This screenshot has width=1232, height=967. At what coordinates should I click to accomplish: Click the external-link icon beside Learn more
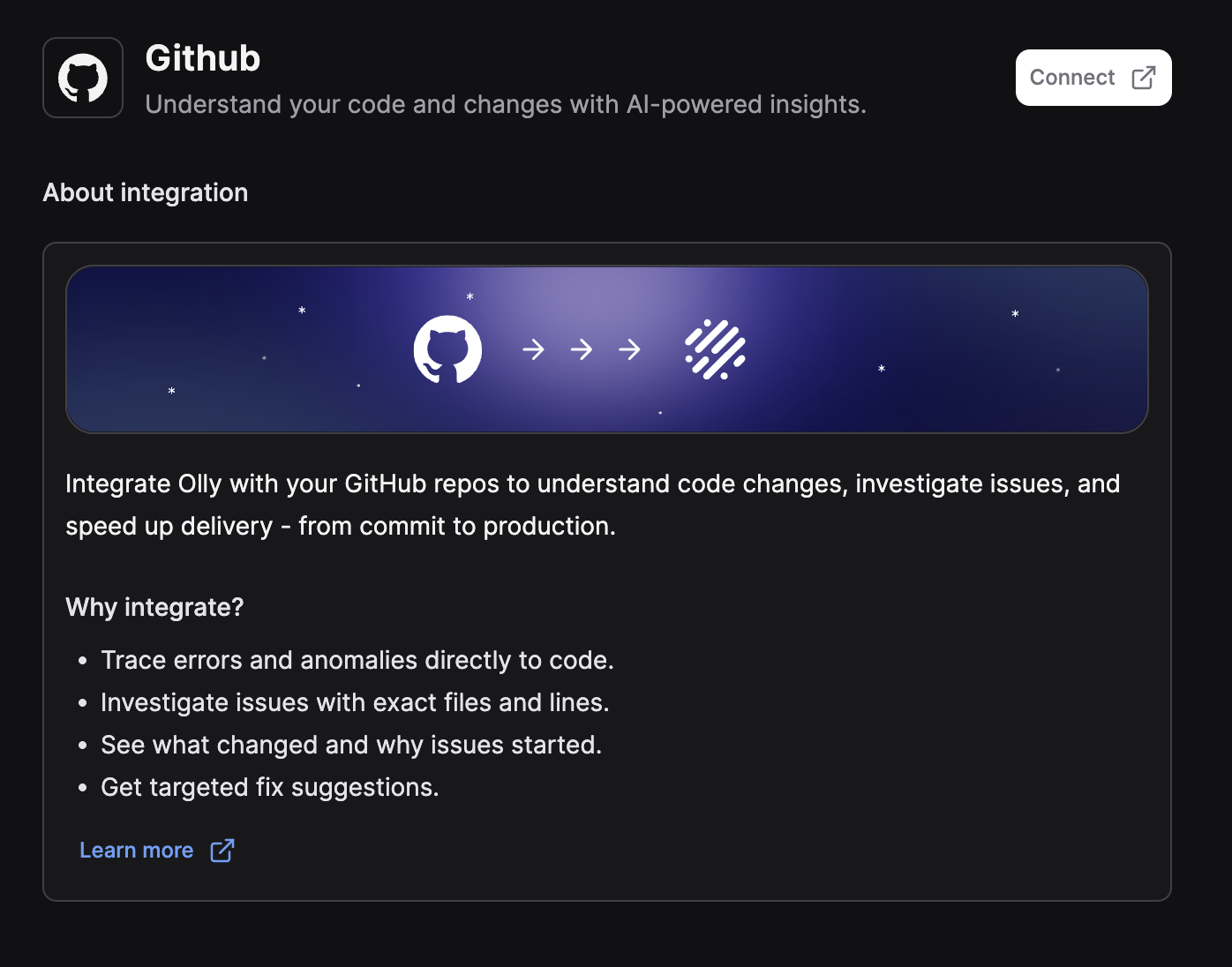coord(222,850)
